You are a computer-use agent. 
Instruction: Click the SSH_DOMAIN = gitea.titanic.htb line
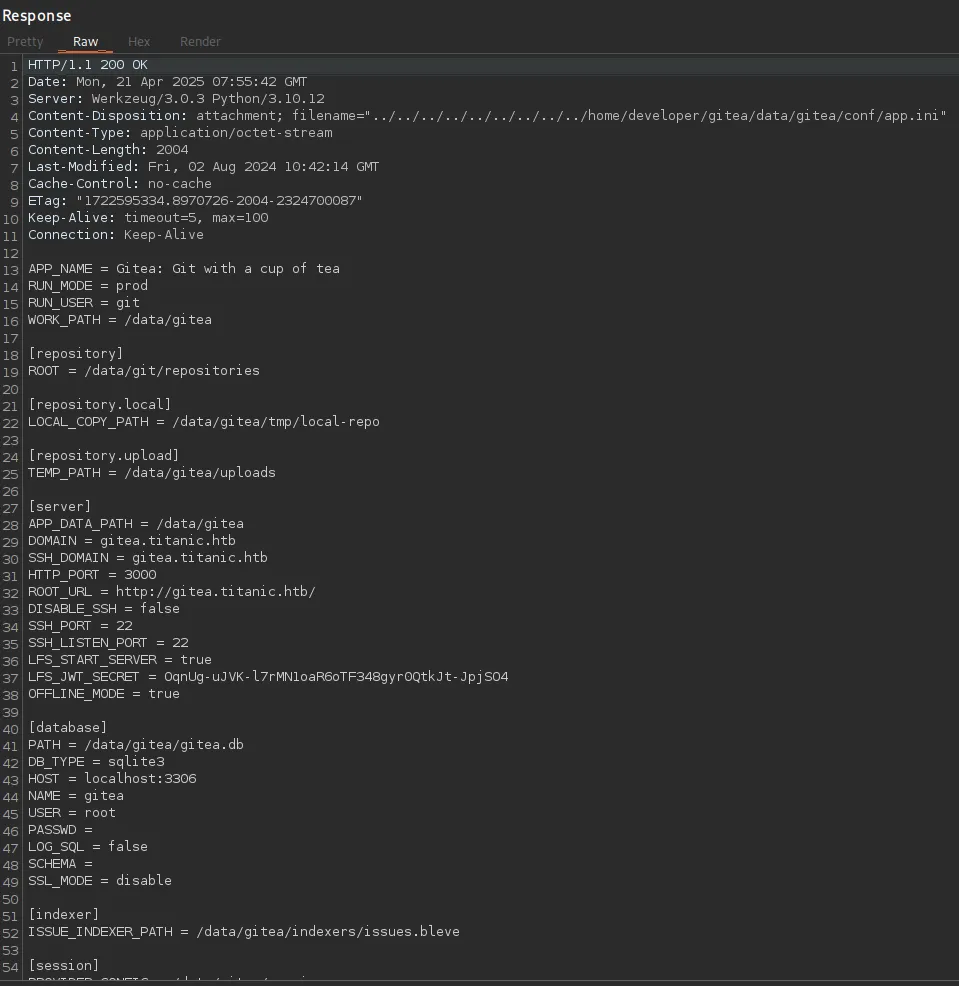coord(147,558)
